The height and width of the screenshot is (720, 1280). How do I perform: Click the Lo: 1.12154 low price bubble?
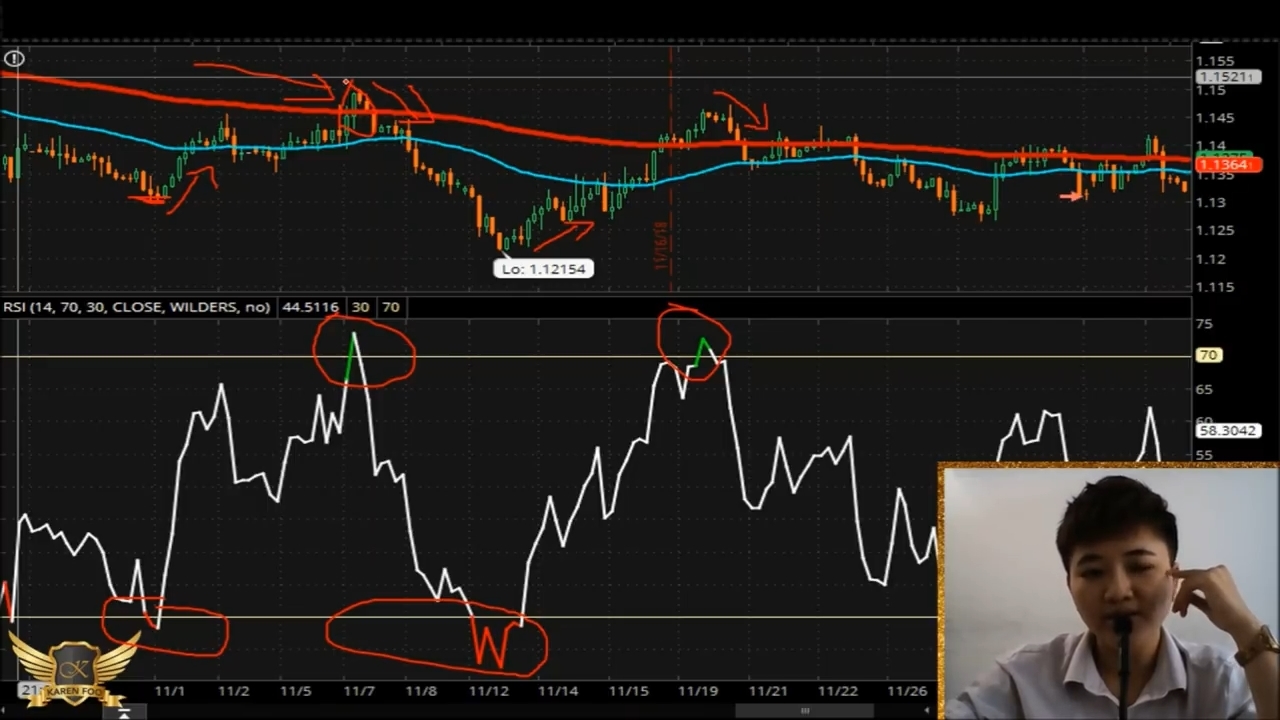(544, 268)
